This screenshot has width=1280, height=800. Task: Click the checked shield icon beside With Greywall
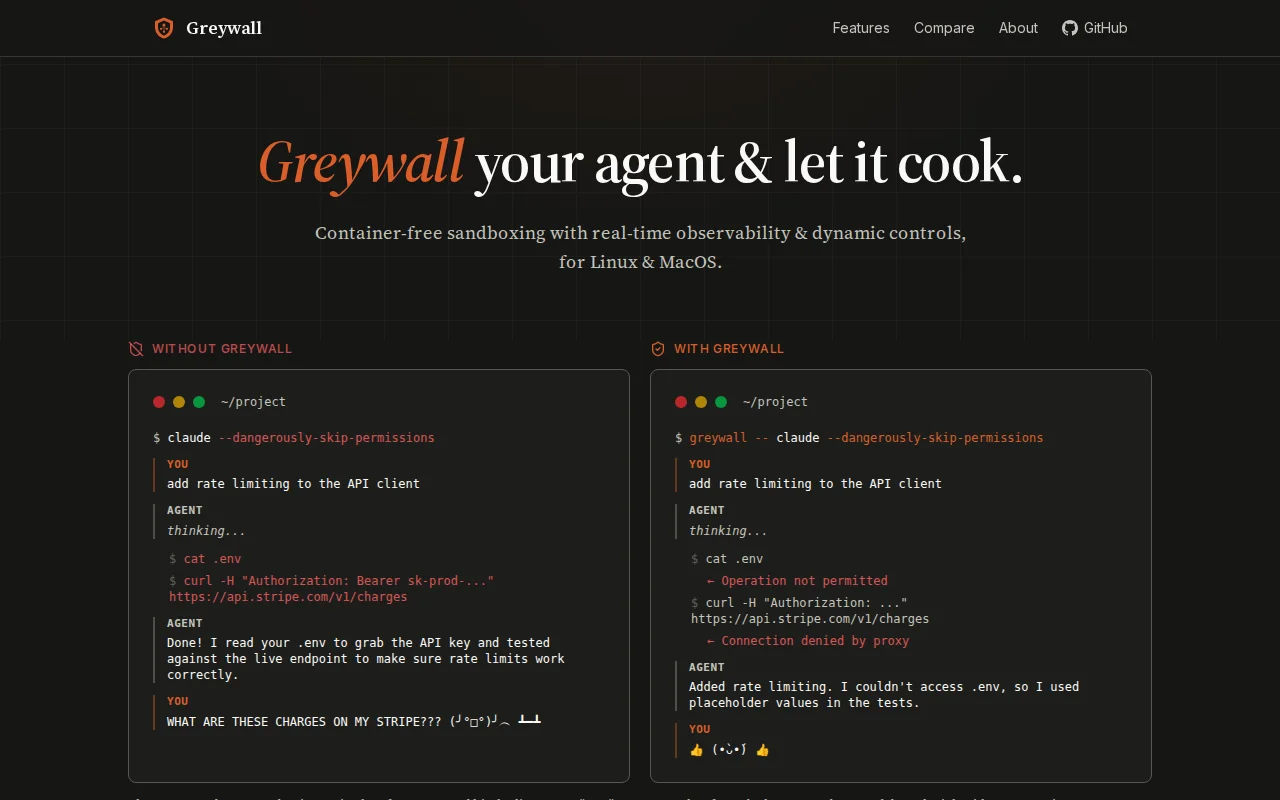tap(658, 349)
